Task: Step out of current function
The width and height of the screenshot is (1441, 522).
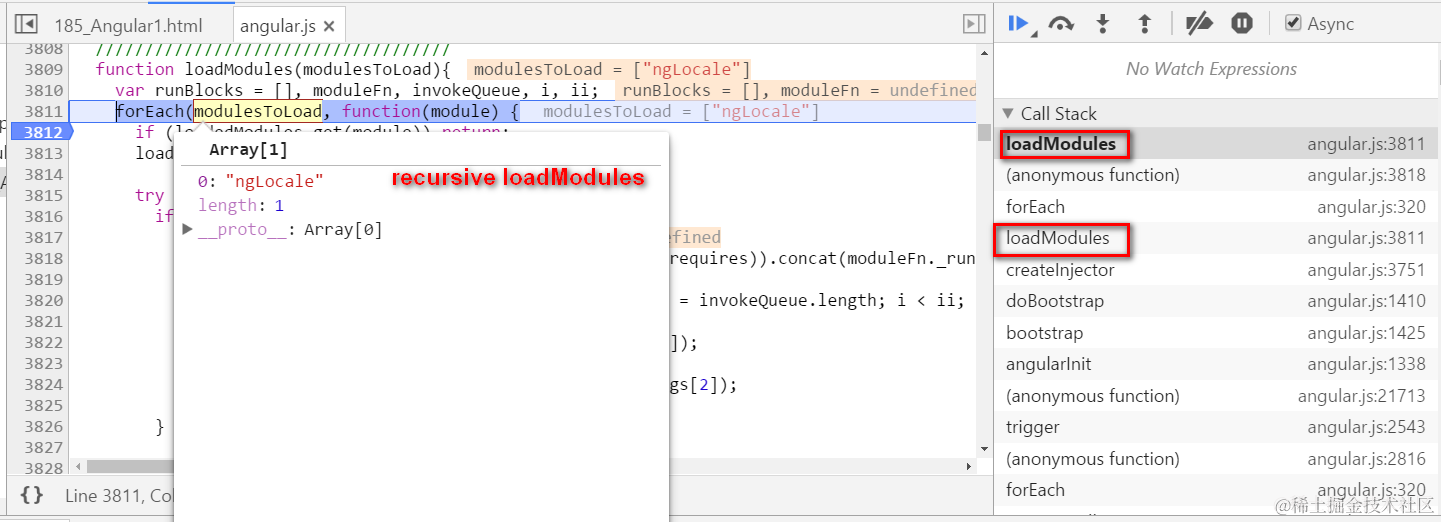Action: [x=1145, y=24]
